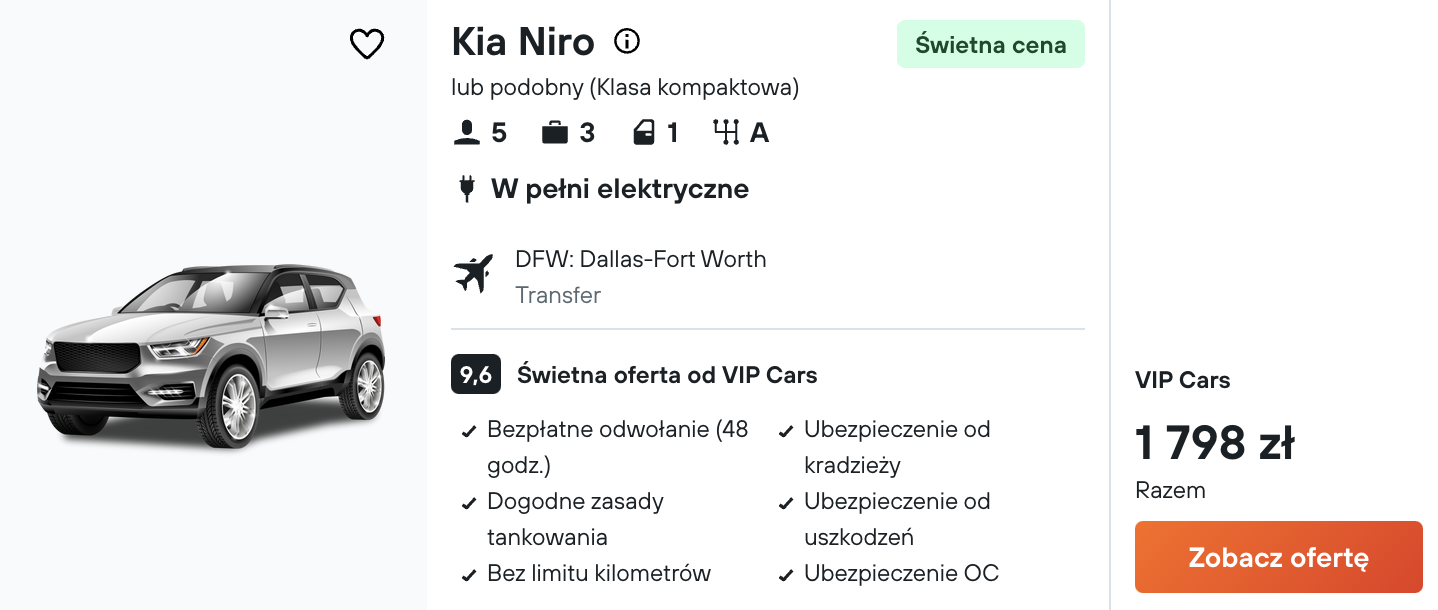Save Kia Niro with the heart icon
Screen dimensions: 1438x610
tap(367, 43)
